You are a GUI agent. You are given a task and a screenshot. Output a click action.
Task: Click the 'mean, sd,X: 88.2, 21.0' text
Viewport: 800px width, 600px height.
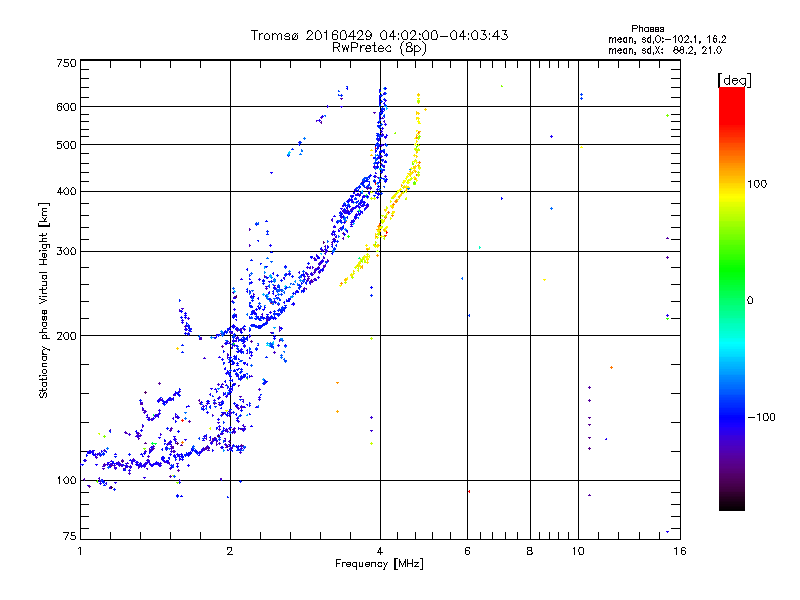(665, 50)
